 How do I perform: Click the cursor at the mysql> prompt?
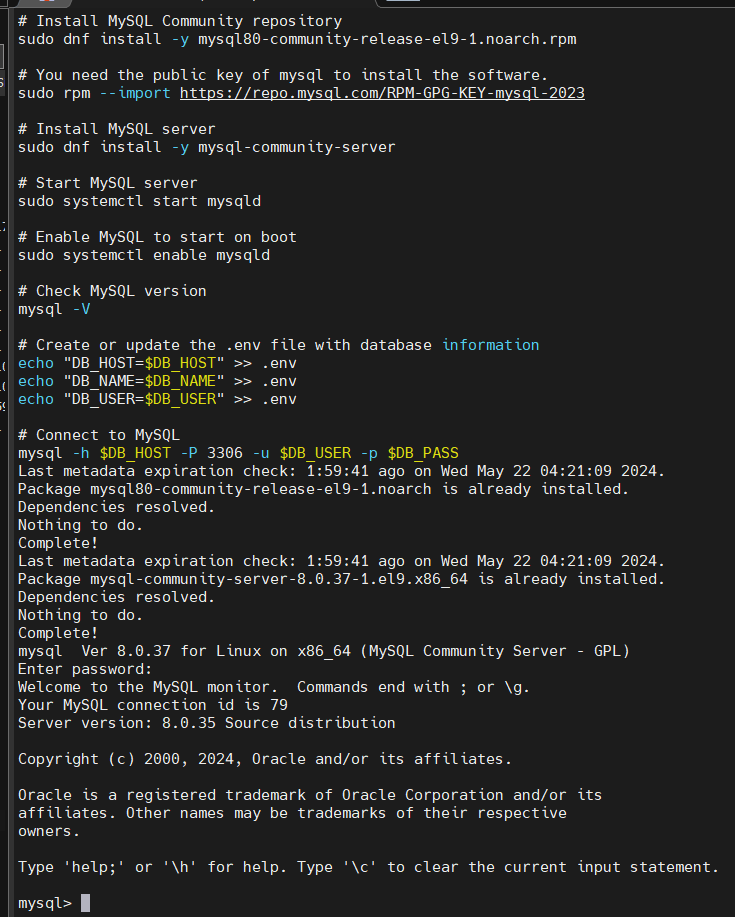[x=85, y=903]
